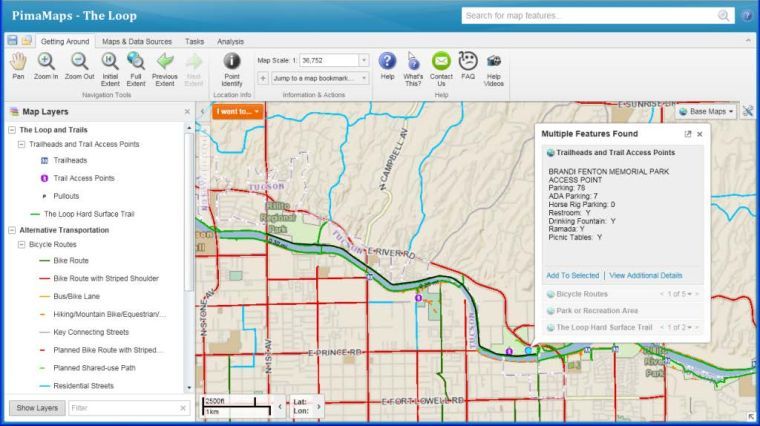The height and width of the screenshot is (426, 760).
Task: Open the Map Scale dropdown
Action: pyautogui.click(x=363, y=60)
